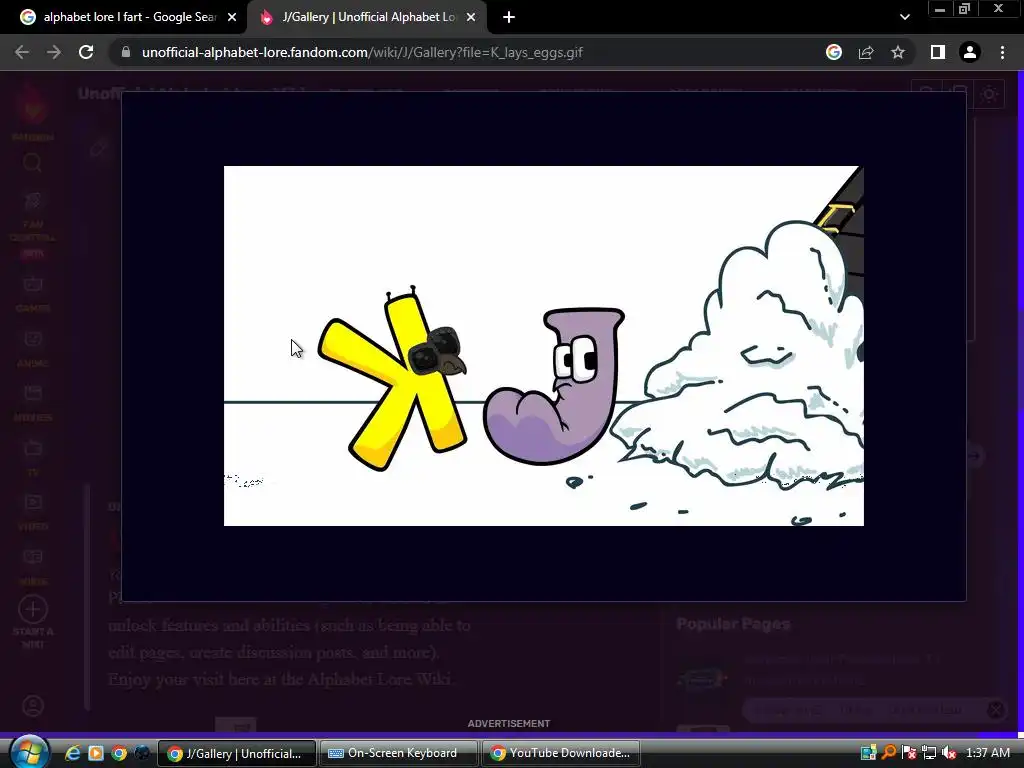This screenshot has height=768, width=1024.
Task: Open Chrome three-dot menu
Action: coord(1002,52)
